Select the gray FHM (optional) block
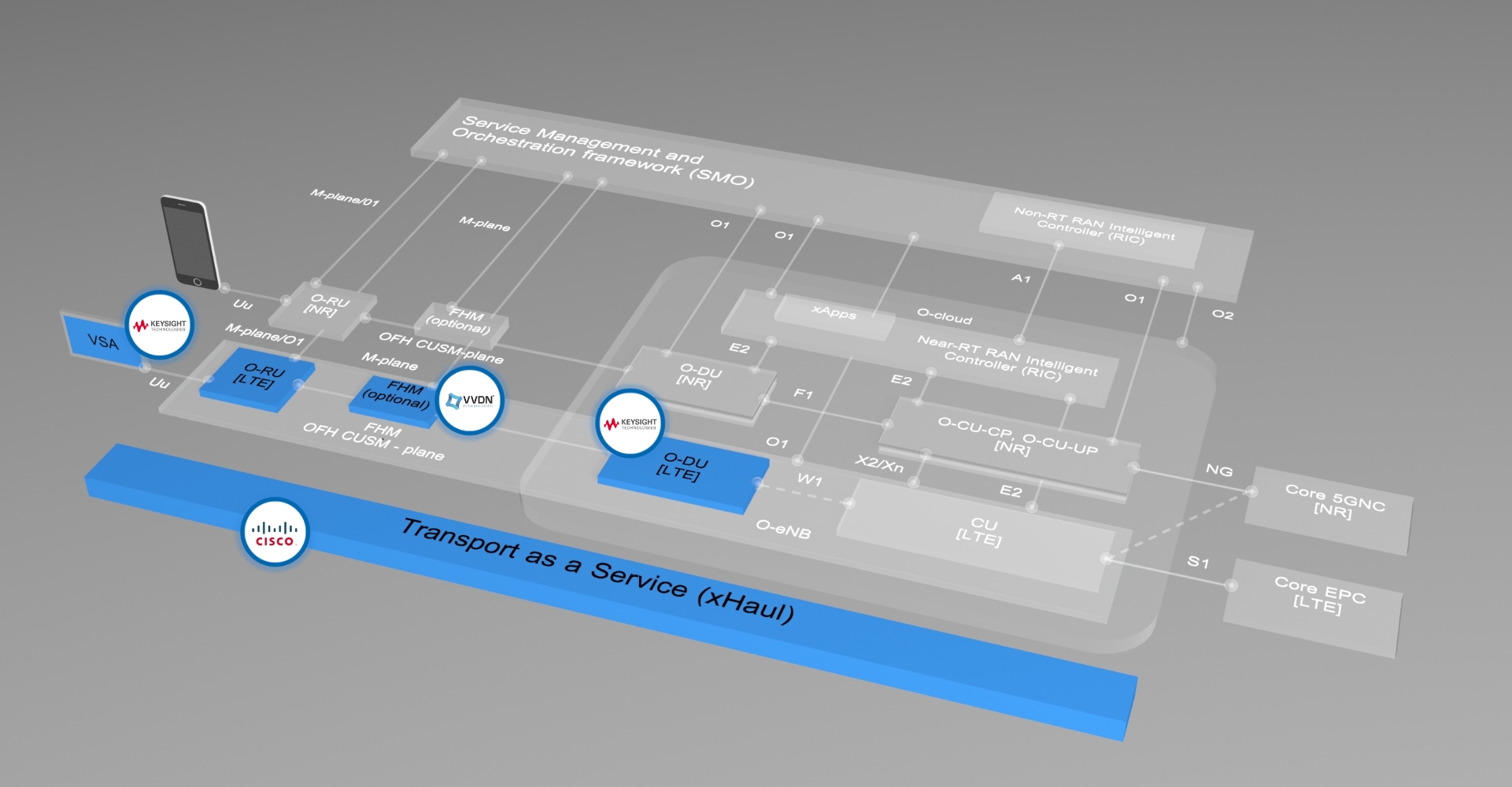1512x787 pixels. click(462, 324)
